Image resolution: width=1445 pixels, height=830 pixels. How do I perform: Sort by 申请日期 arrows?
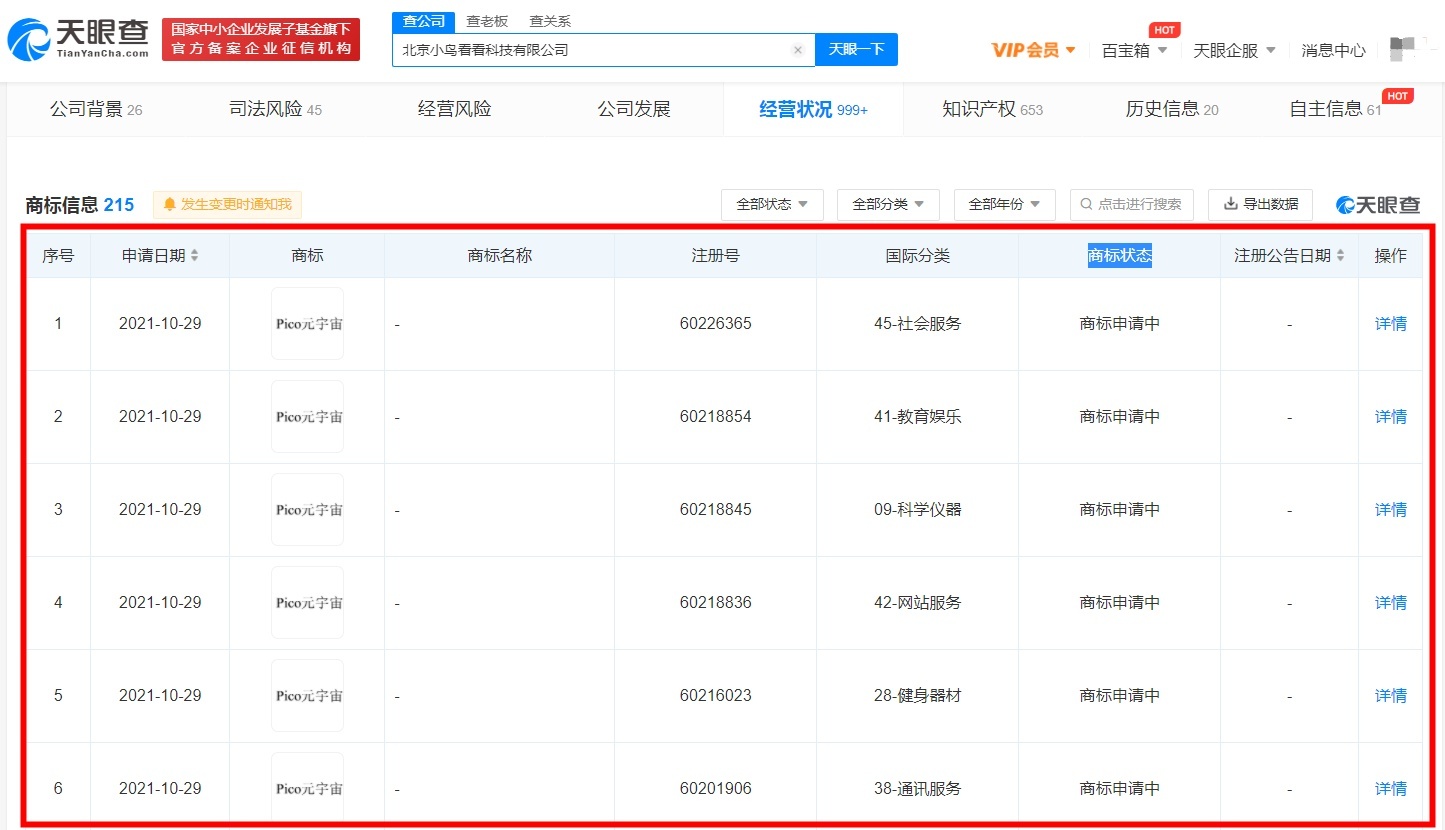(x=195, y=256)
